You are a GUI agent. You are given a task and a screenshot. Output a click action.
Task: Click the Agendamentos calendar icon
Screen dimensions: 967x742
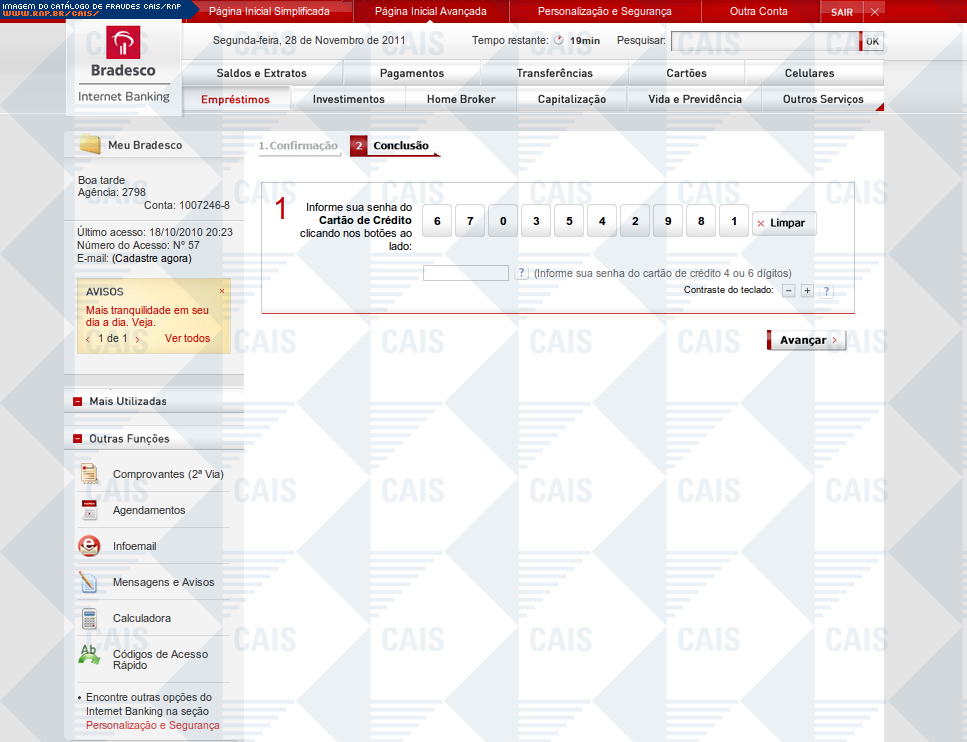(x=90, y=510)
